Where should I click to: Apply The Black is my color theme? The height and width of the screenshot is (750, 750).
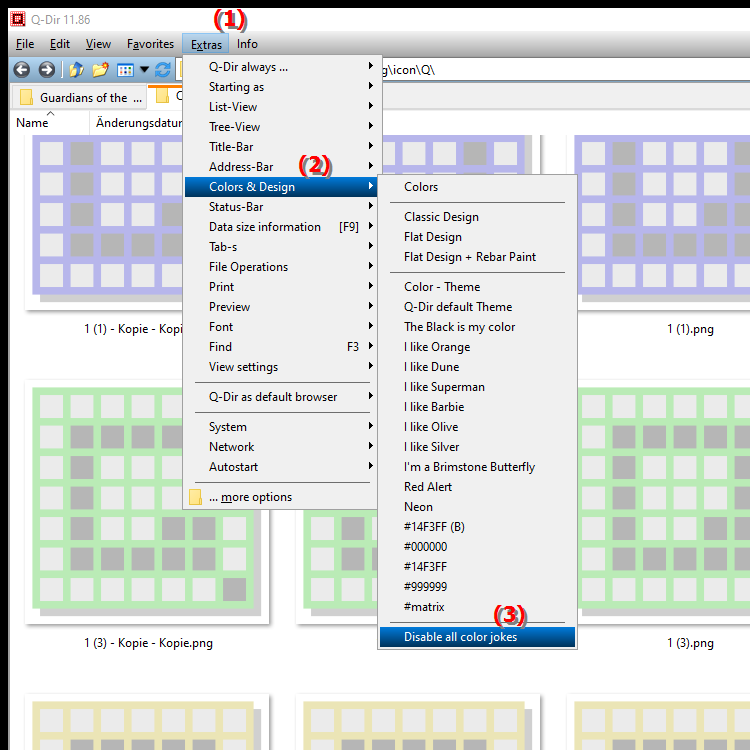(x=477, y=327)
